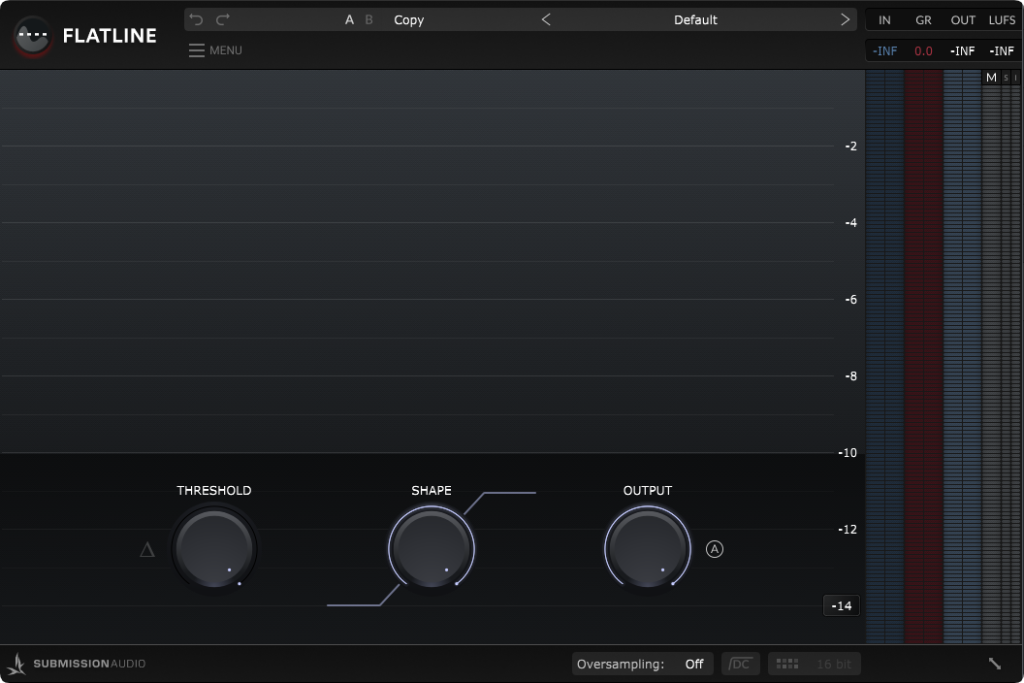Click the Flatline round logo icon

[x=33, y=36]
